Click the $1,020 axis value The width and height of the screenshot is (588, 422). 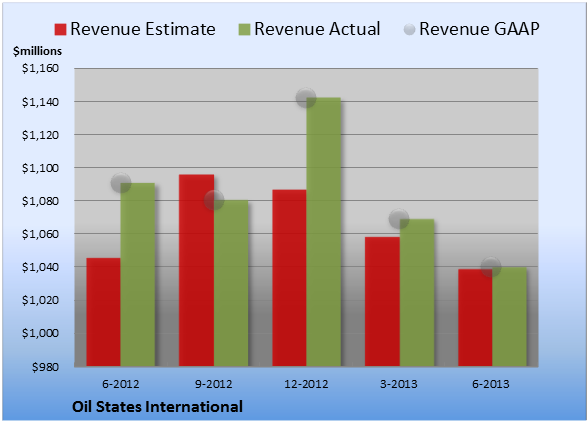(x=40, y=300)
